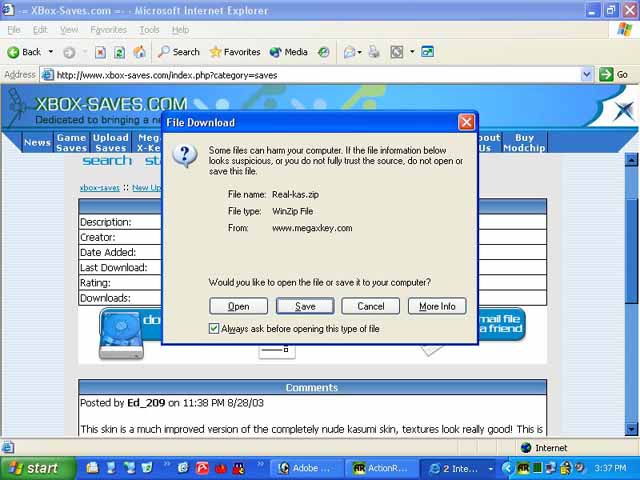Click the mail file to a friend button

pyautogui.click(x=502, y=324)
